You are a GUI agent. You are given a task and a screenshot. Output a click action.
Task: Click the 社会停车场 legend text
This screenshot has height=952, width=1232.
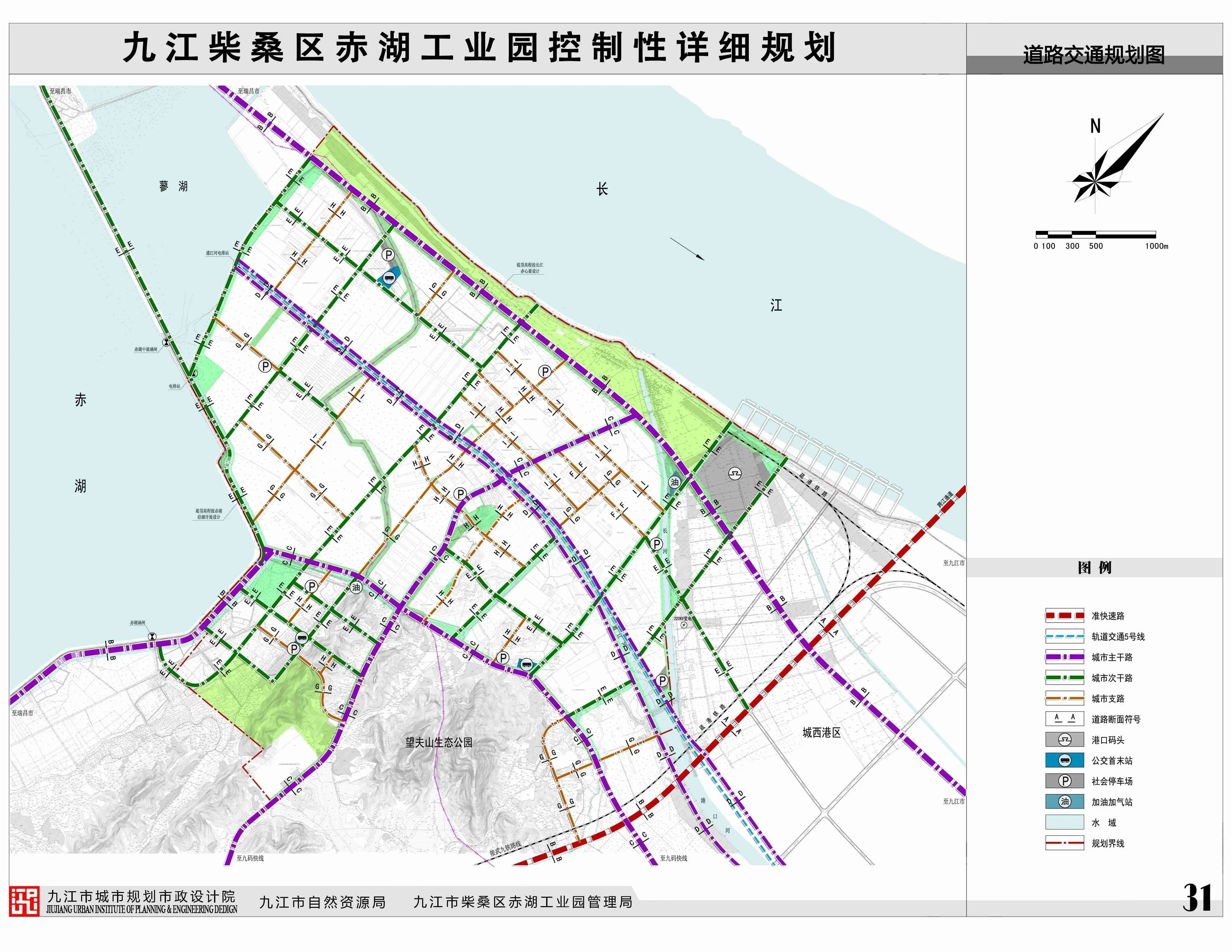(x=1112, y=781)
